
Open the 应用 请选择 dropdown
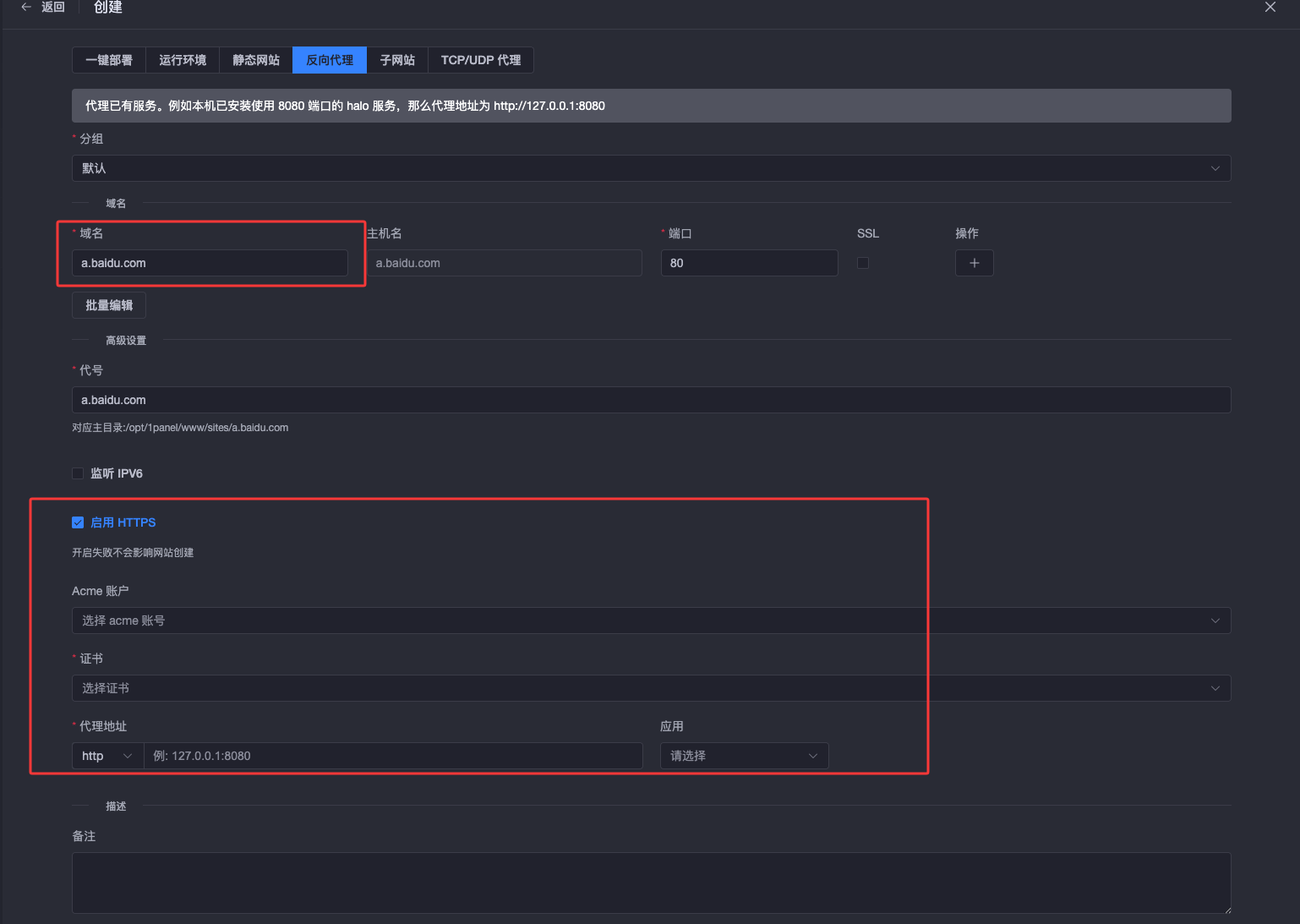(744, 756)
